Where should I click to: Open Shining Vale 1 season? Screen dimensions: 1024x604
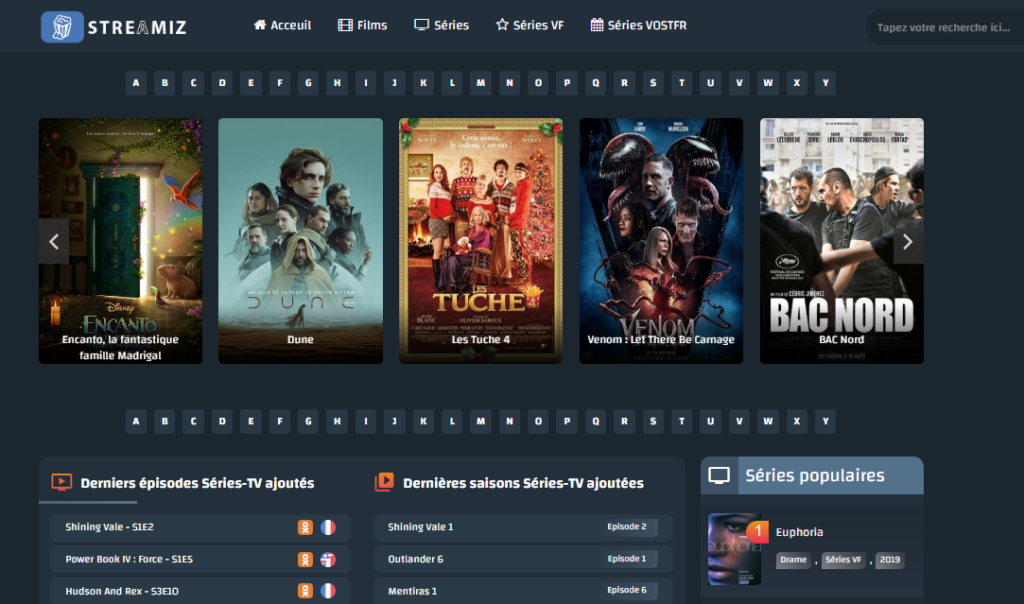(421, 527)
